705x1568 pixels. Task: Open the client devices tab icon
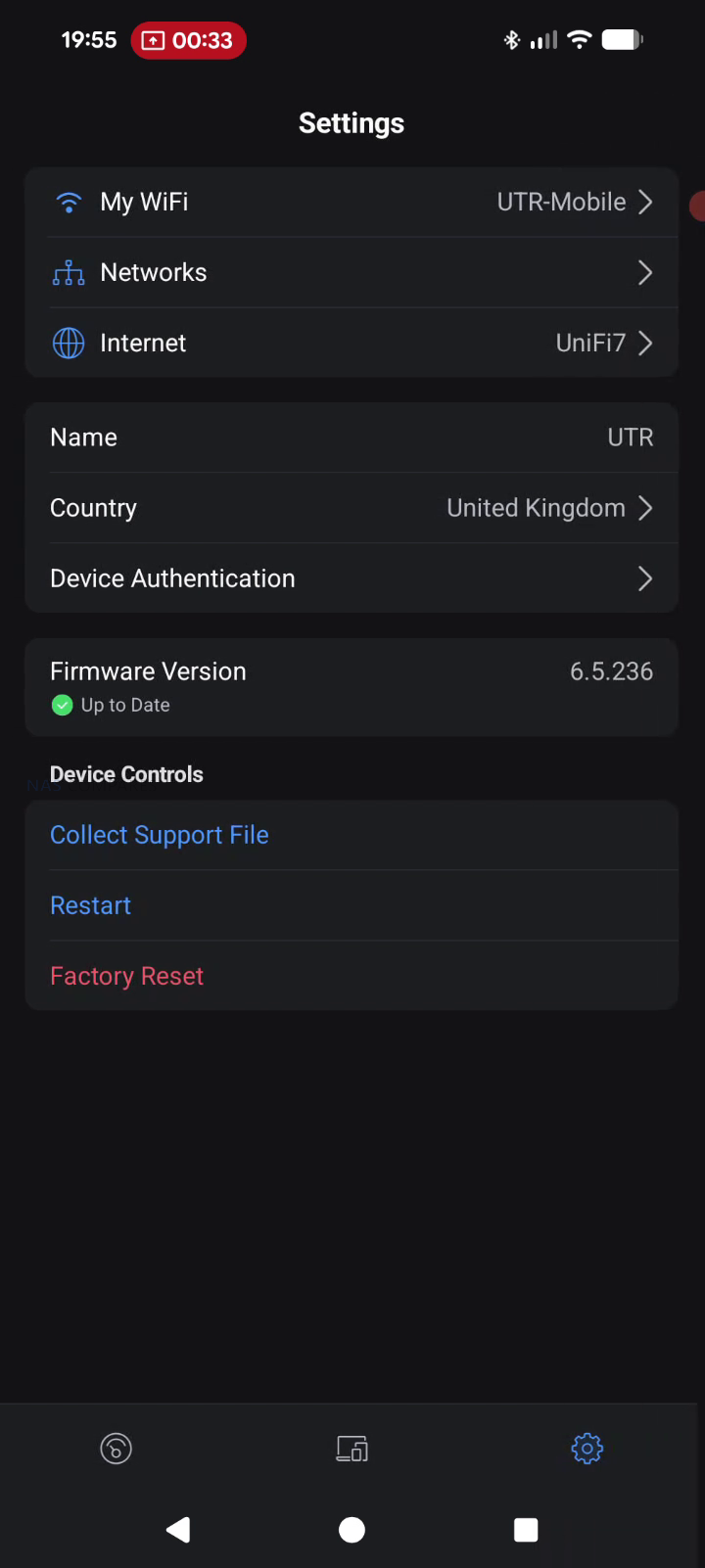pyautogui.click(x=352, y=1449)
